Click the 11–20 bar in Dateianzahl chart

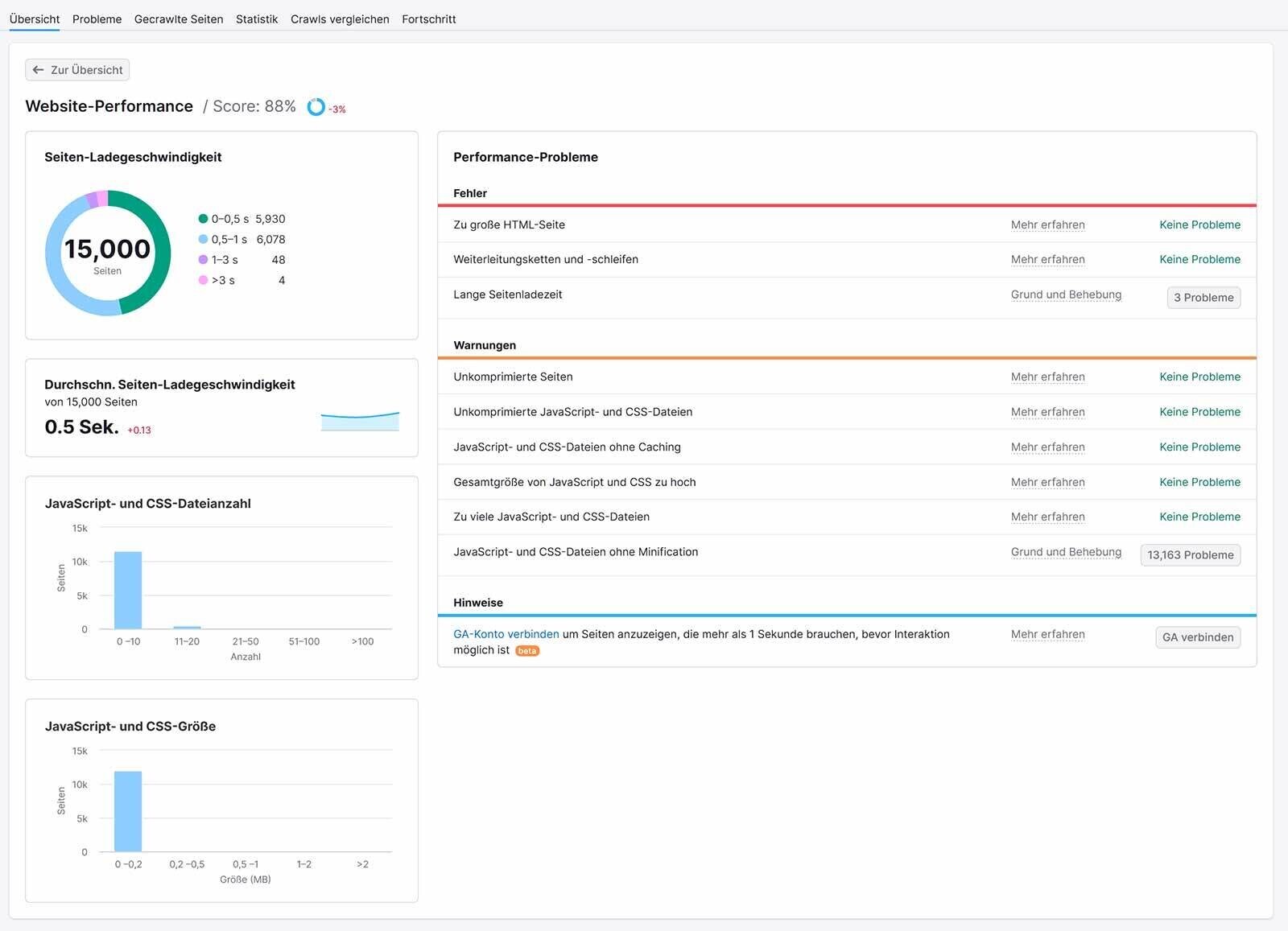[187, 627]
